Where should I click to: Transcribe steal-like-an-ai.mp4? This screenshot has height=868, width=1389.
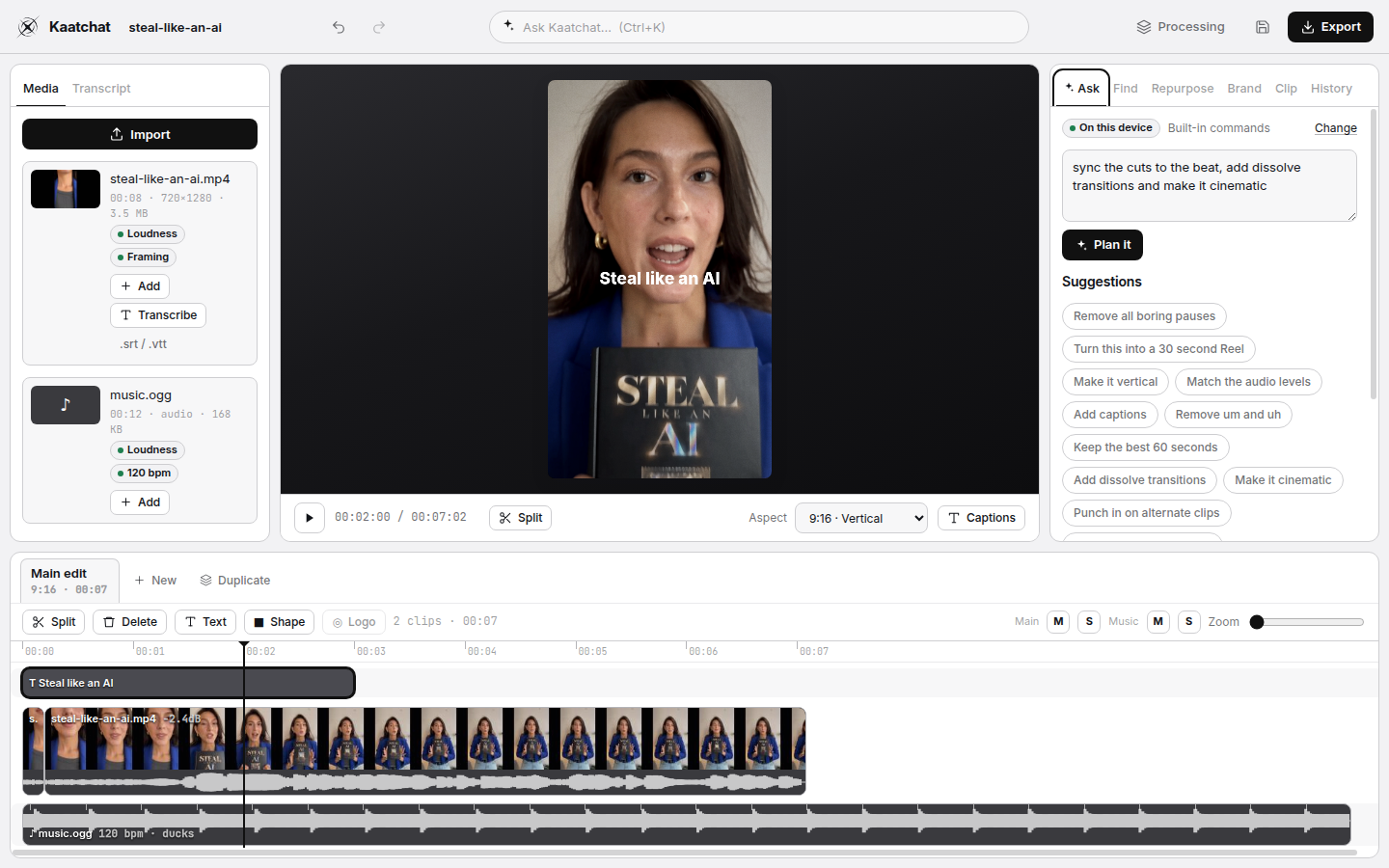click(158, 315)
